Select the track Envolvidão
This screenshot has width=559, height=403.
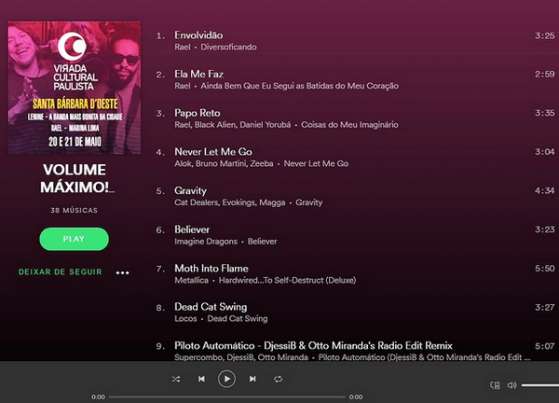pyautogui.click(x=357, y=41)
